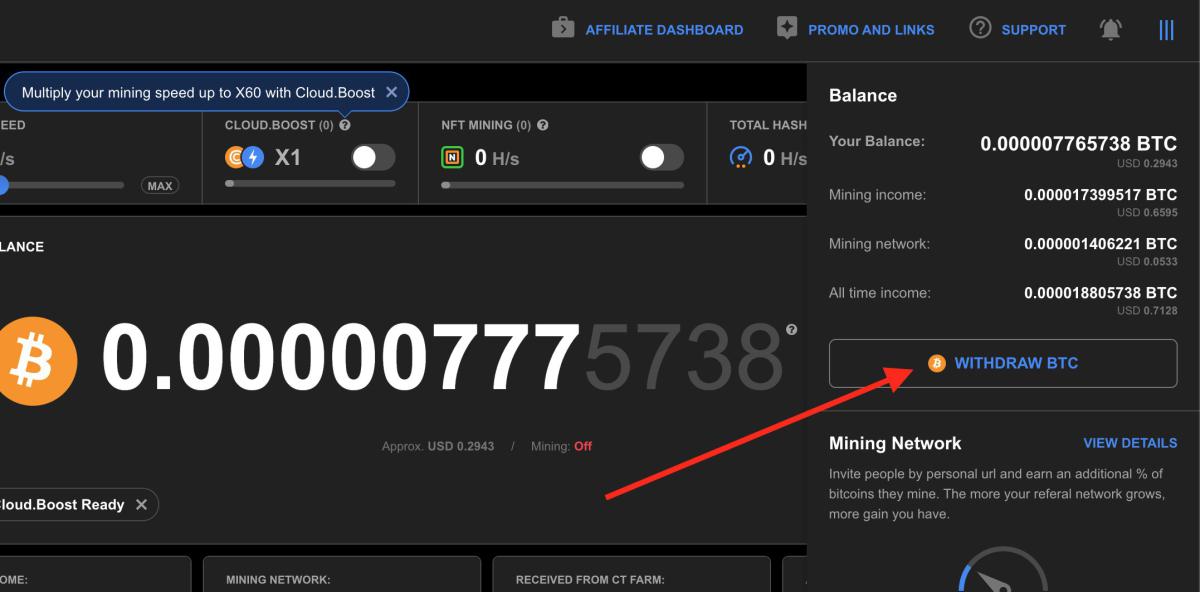
Task: Click the total hashrate speedometer icon
Action: [741, 157]
